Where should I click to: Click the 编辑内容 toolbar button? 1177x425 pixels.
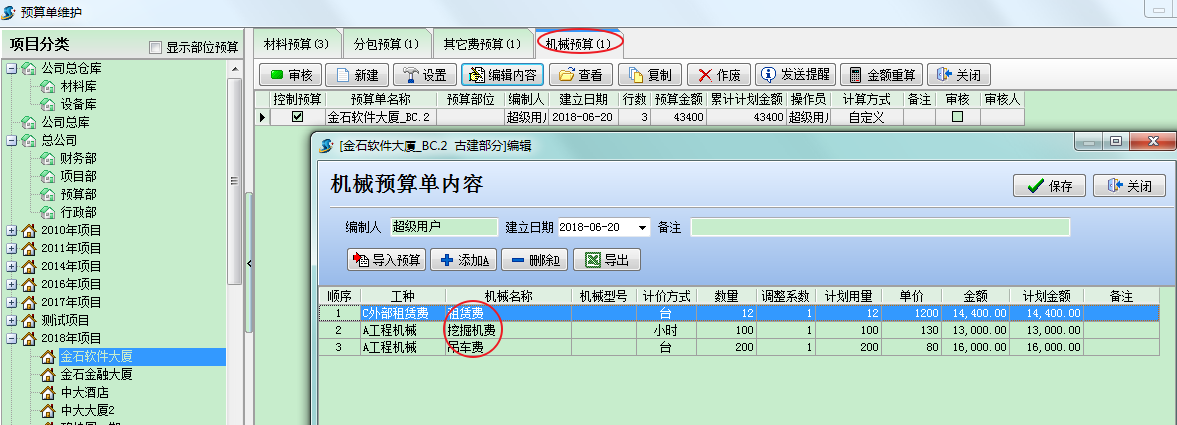pos(502,74)
